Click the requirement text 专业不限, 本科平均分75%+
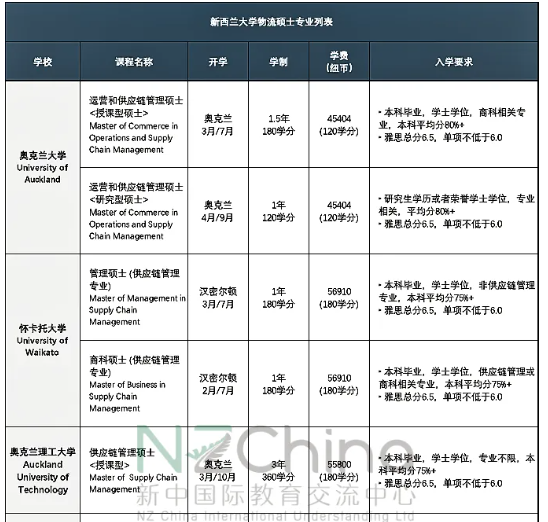This screenshot has width=548, height=522. pyautogui.click(x=457, y=464)
